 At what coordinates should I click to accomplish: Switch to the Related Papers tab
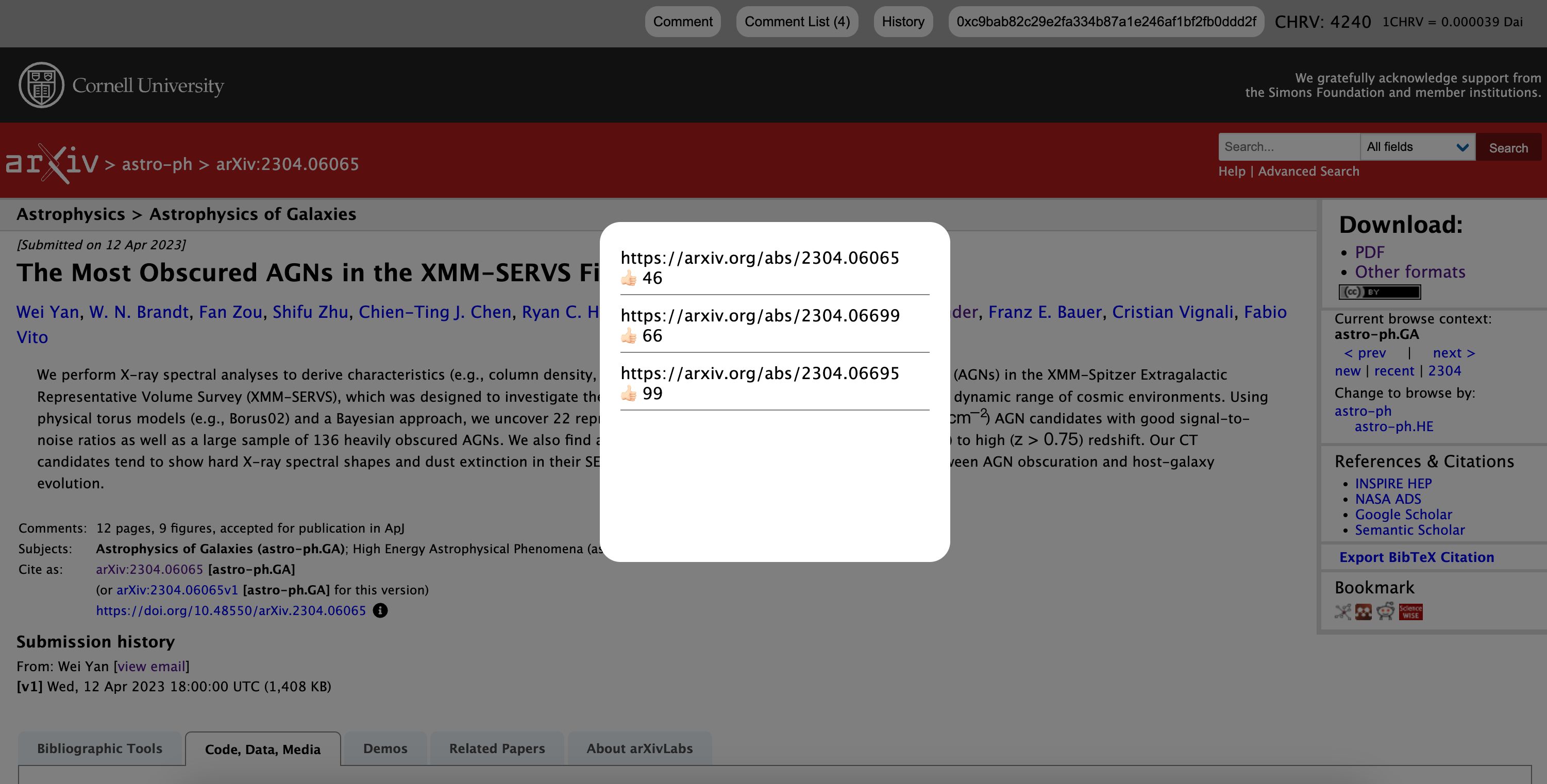[497, 748]
